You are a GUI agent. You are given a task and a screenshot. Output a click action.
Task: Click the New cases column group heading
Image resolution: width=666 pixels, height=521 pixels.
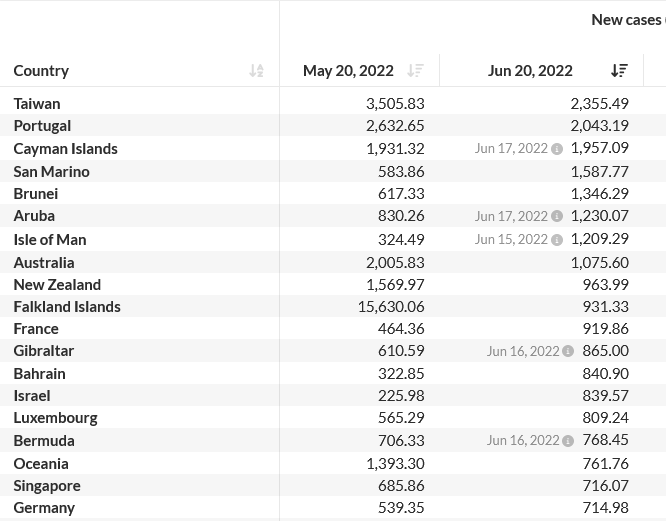click(627, 19)
